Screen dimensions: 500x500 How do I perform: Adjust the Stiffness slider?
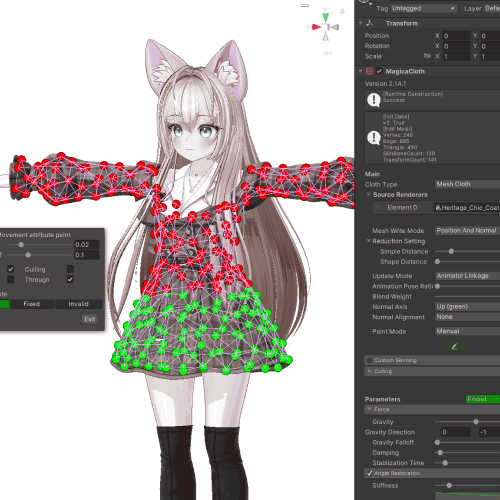(467, 485)
